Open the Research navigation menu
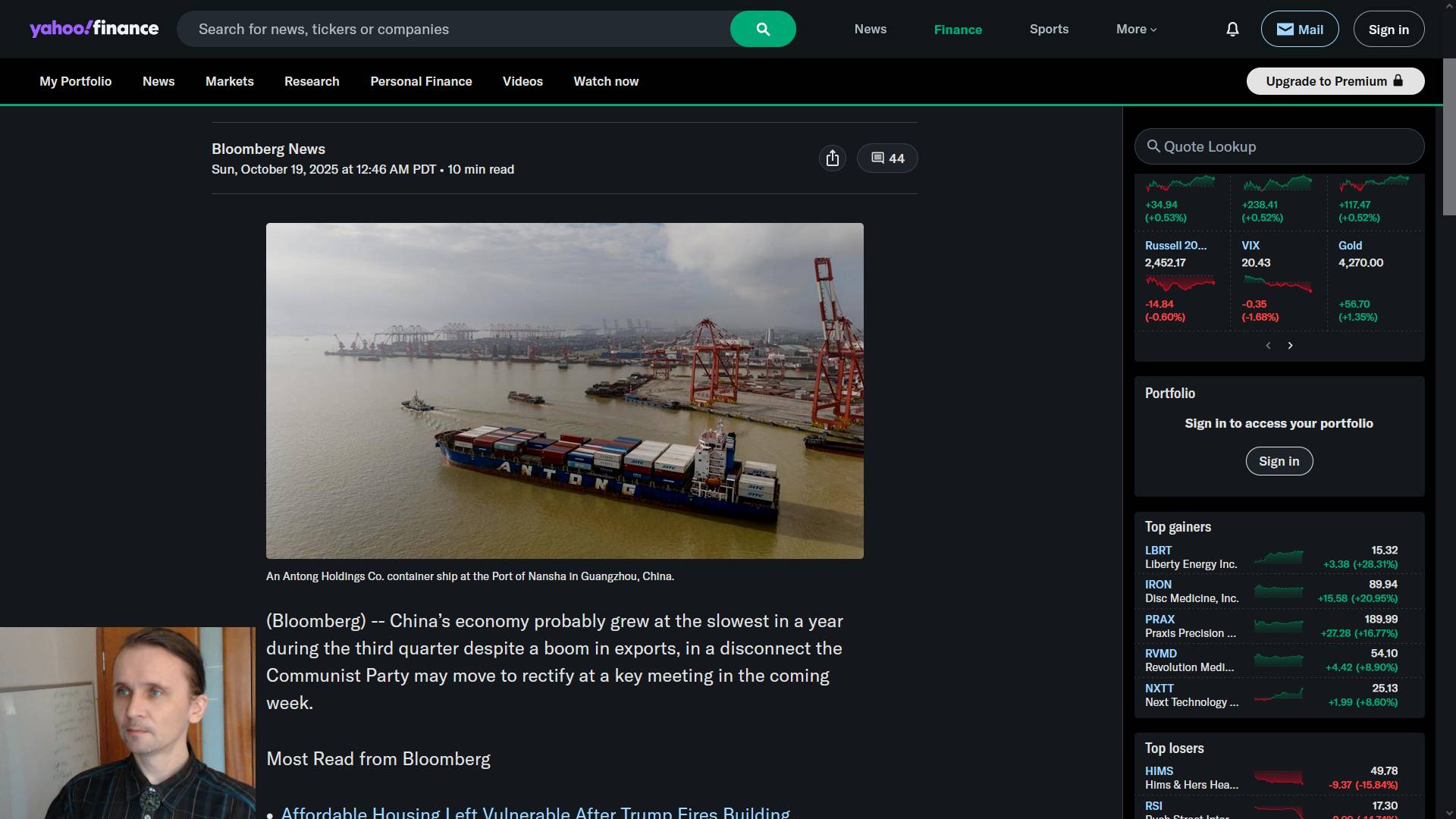This screenshot has width=1456, height=819. coord(312,81)
